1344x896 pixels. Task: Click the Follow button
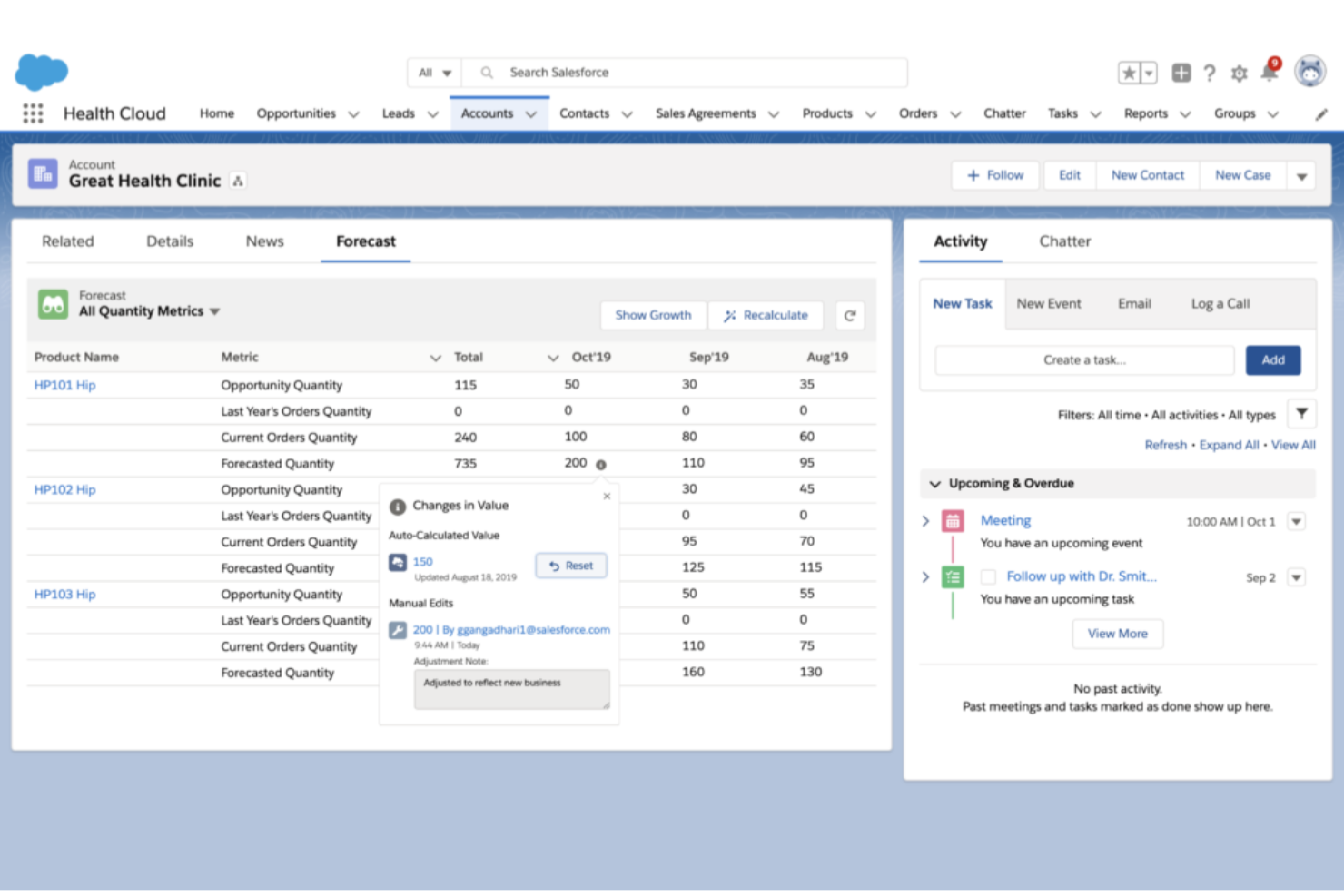996,175
